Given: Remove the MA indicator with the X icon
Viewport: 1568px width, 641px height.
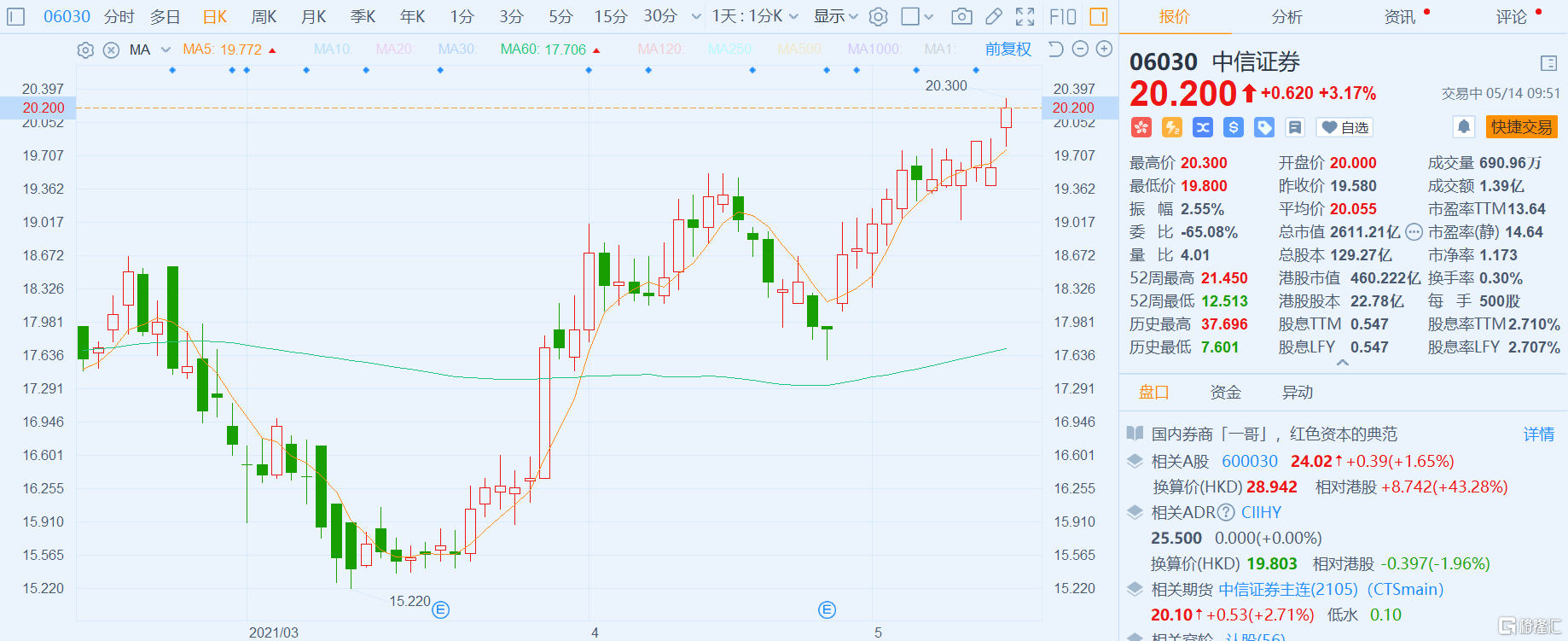Looking at the screenshot, I should [x=111, y=50].
